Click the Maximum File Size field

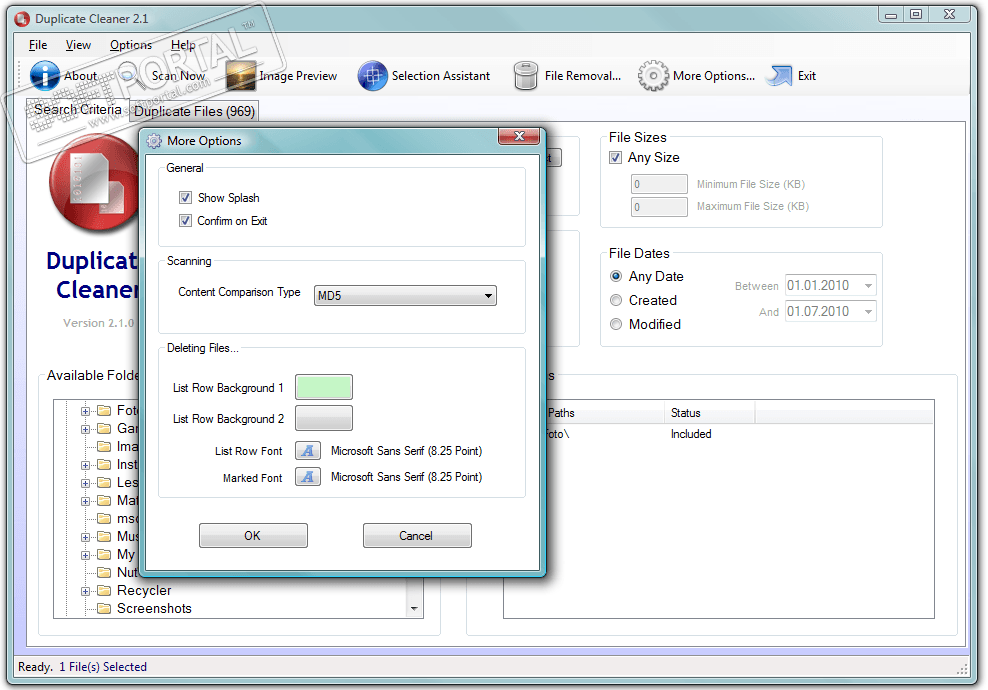[659, 207]
